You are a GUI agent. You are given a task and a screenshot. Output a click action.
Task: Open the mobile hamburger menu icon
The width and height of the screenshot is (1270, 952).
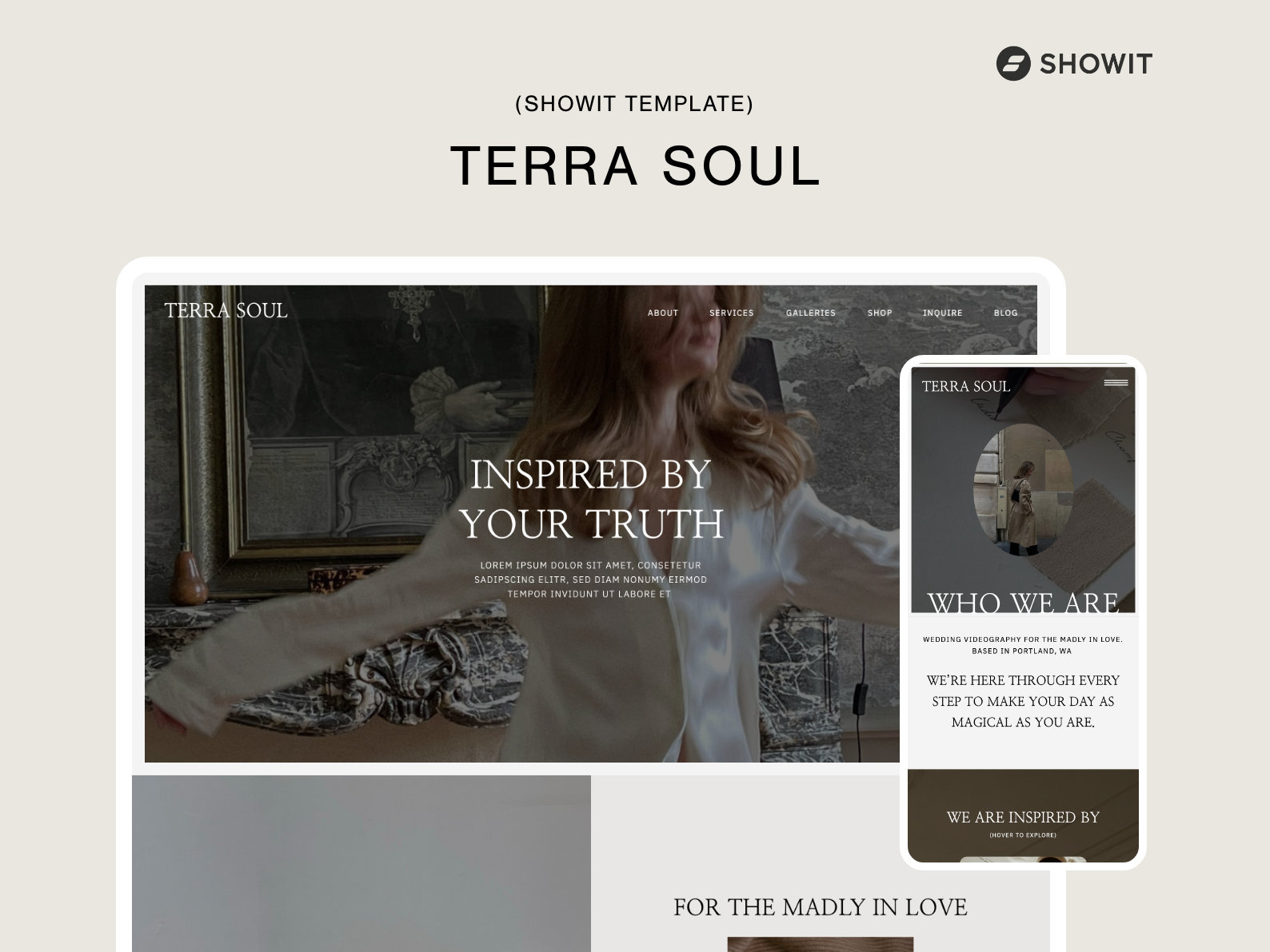point(1116,383)
